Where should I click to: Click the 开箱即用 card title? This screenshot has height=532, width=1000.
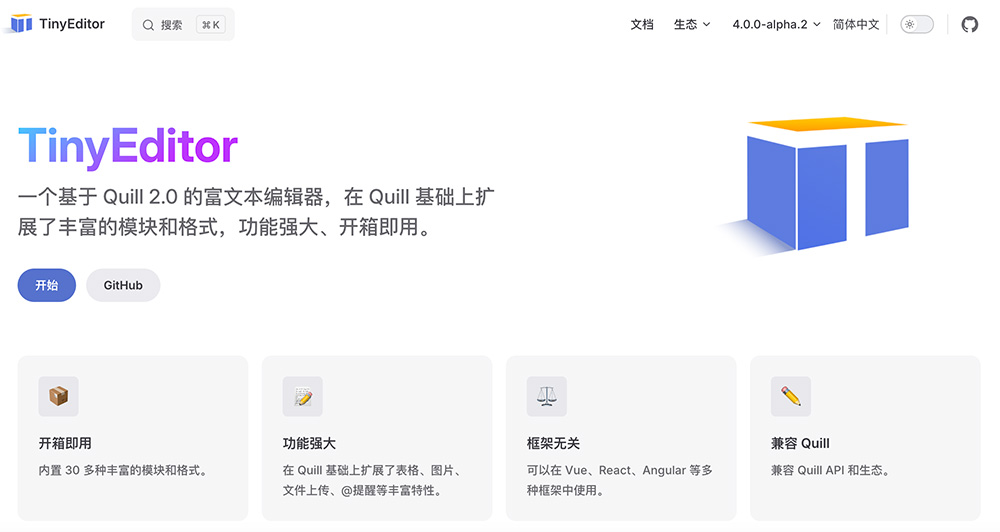[x=65, y=443]
